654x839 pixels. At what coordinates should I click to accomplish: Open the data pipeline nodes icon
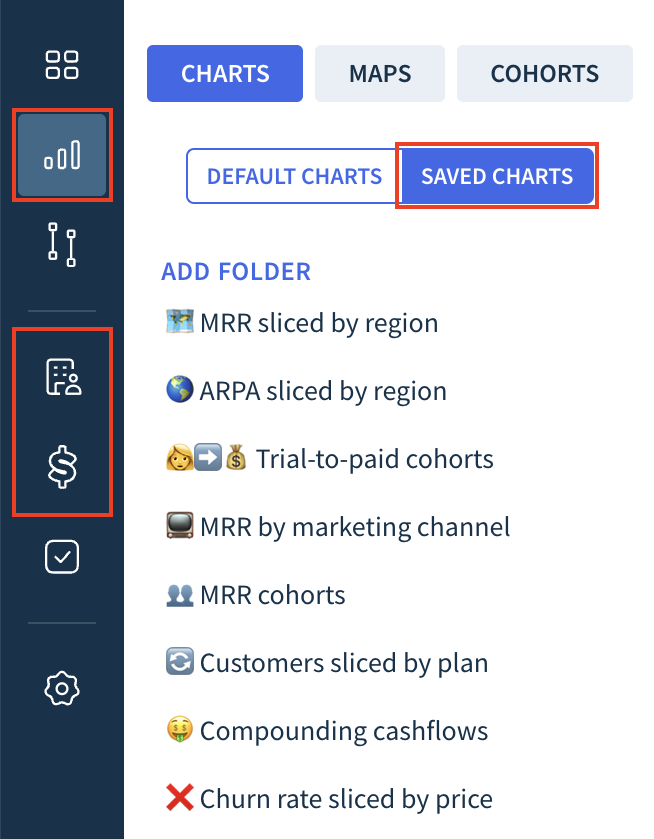pos(62,245)
